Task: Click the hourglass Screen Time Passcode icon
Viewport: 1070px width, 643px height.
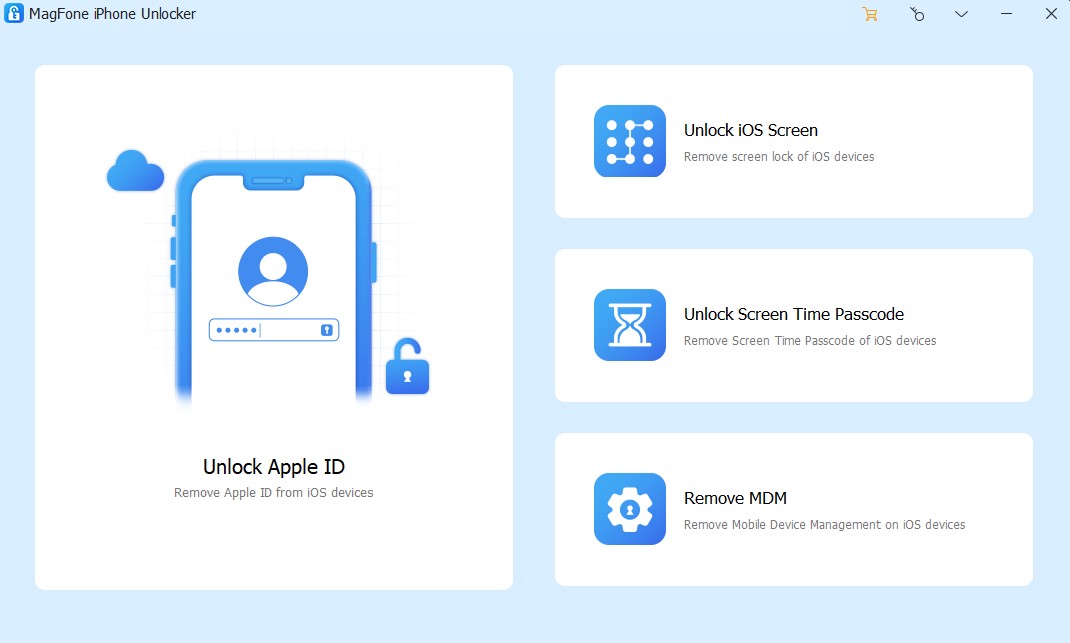Action: [x=629, y=325]
